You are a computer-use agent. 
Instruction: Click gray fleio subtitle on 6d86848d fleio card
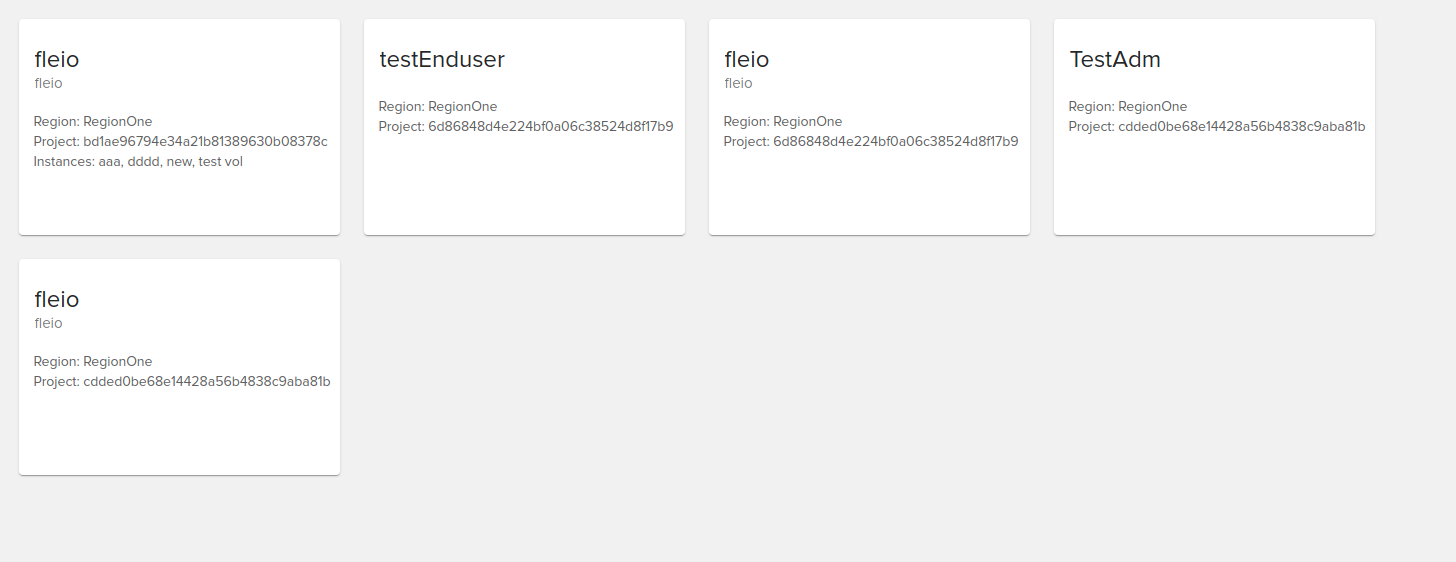[x=738, y=83]
